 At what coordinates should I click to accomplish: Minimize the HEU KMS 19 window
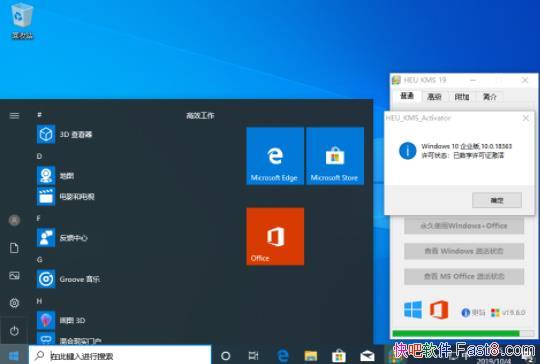click(x=473, y=80)
